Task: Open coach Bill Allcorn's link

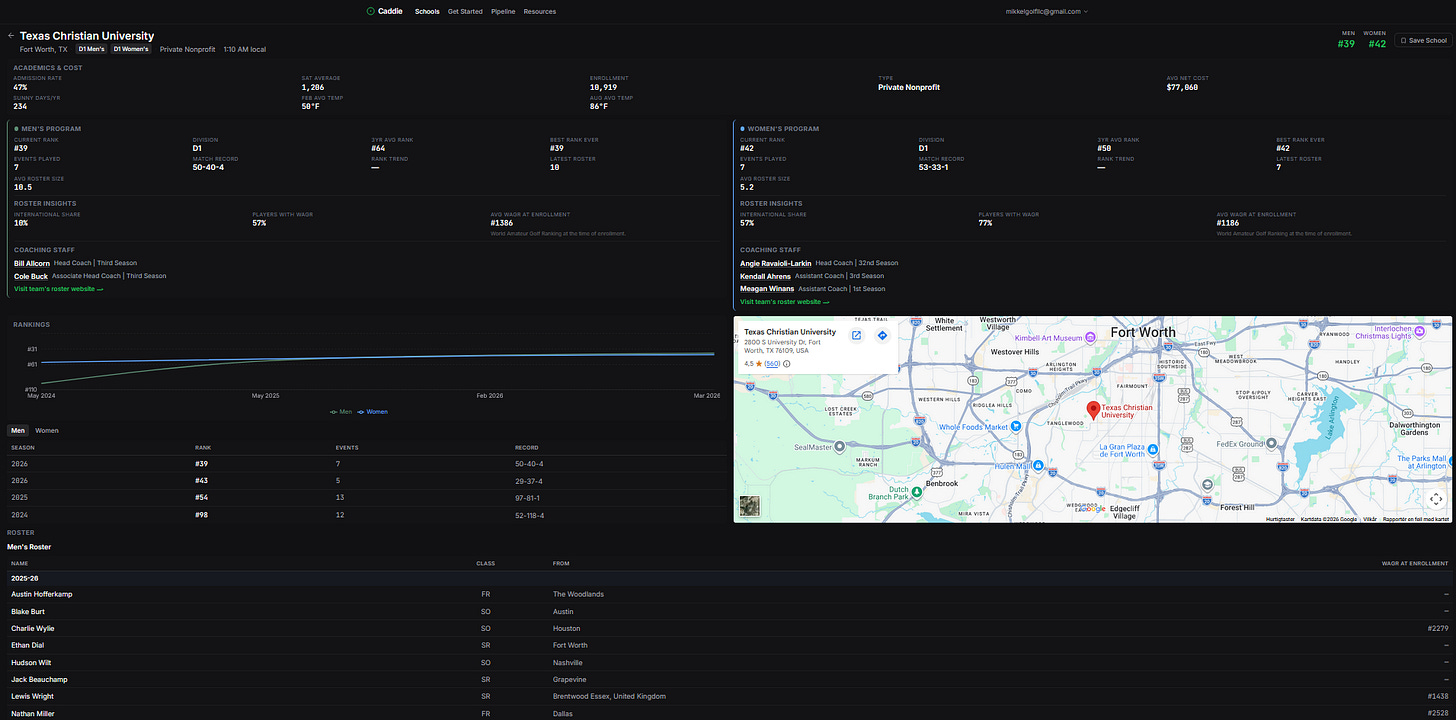Action: point(32,263)
